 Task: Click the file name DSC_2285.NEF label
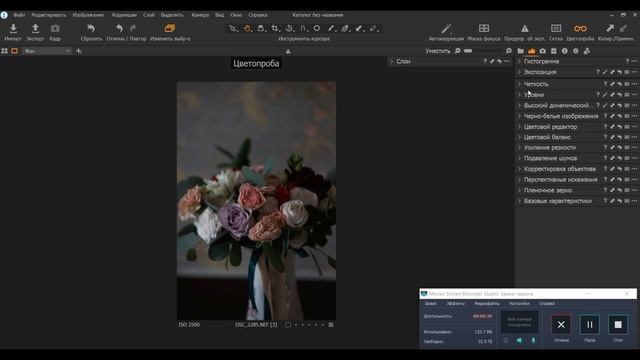click(x=256, y=325)
